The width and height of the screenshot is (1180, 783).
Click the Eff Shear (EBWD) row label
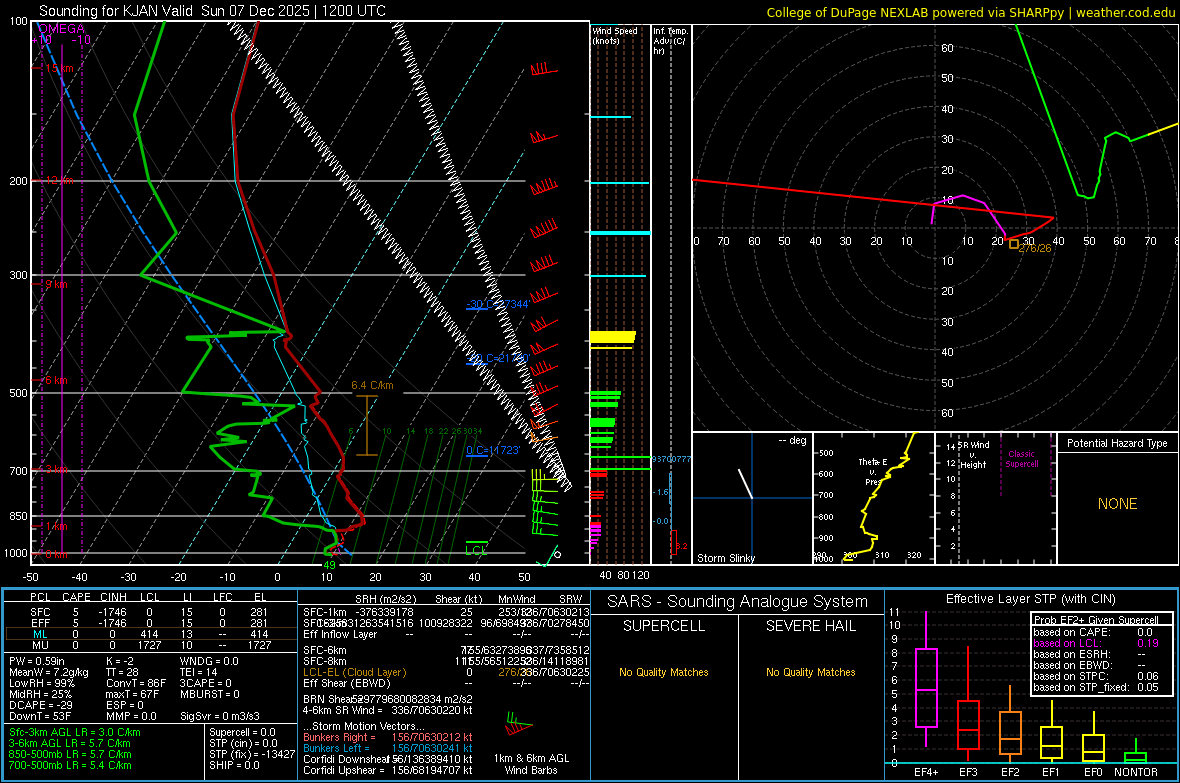pyautogui.click(x=347, y=684)
